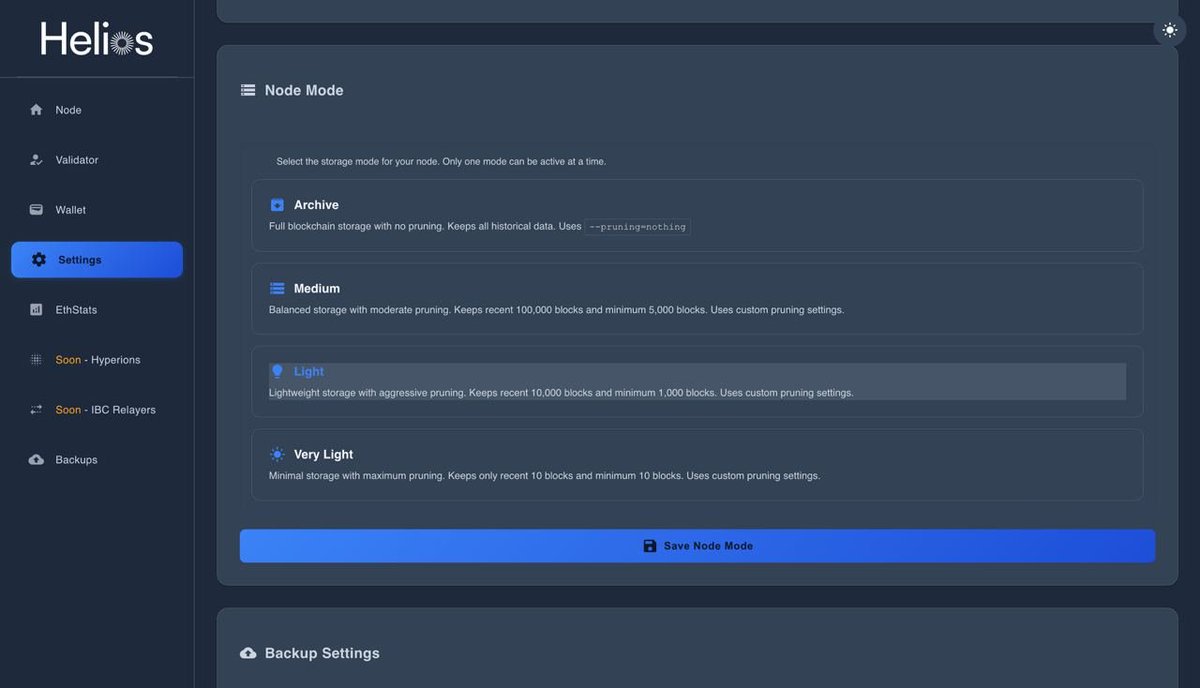Click the IBC Relayers arrows icon
Viewport: 1200px width, 688px height.
(37, 410)
